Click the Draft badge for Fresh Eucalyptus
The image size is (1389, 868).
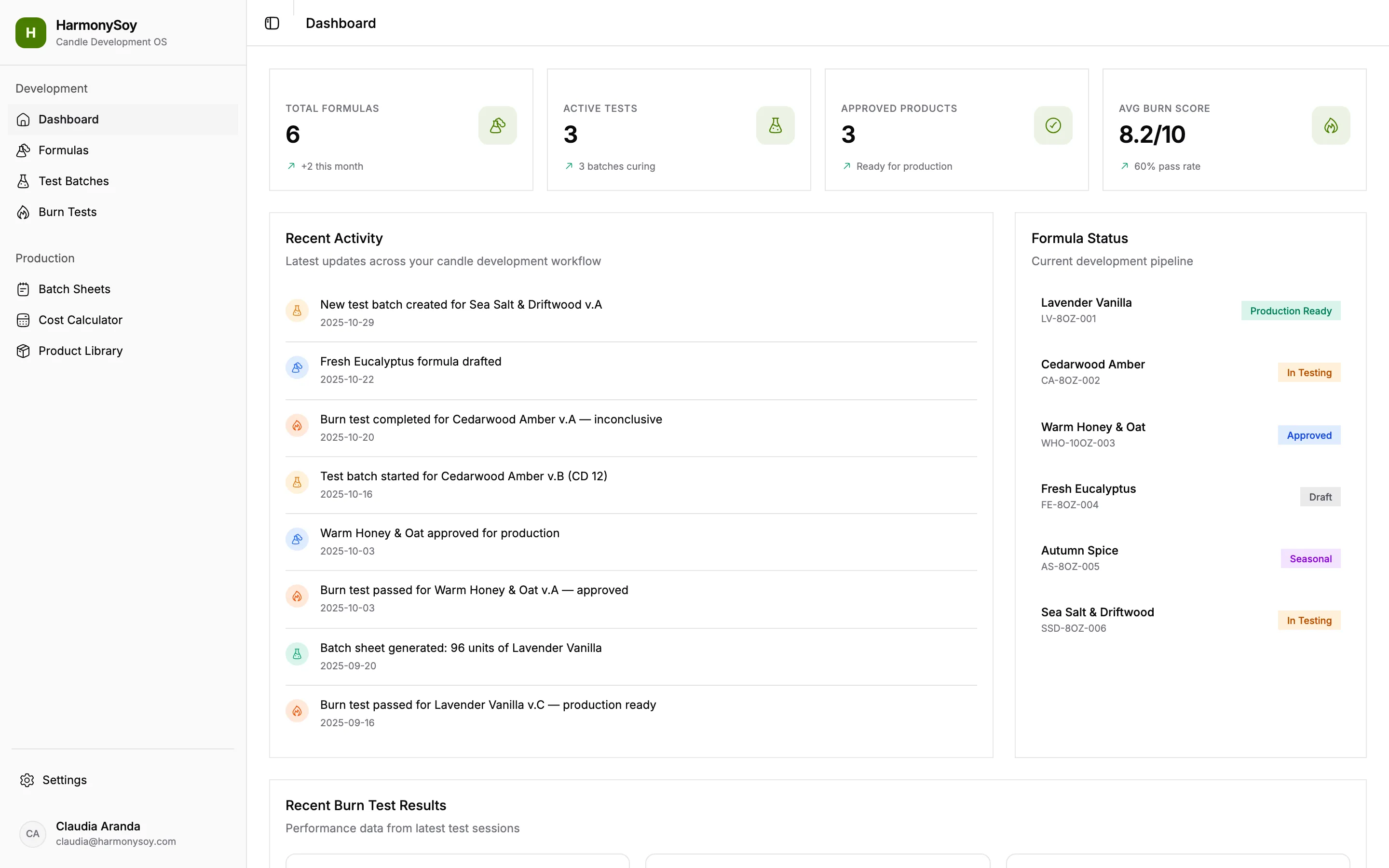[1320, 497]
